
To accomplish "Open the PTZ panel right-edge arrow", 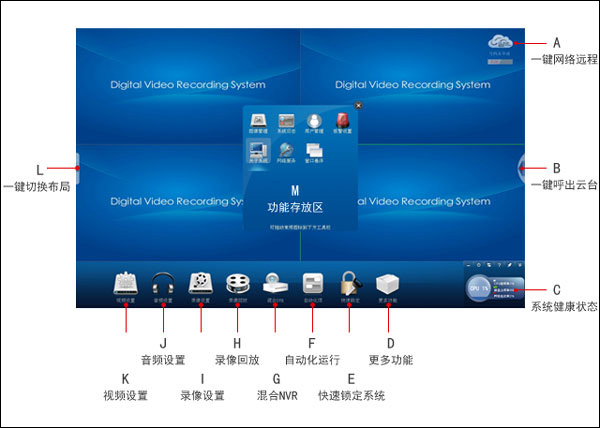I will pyautogui.click(x=521, y=168).
